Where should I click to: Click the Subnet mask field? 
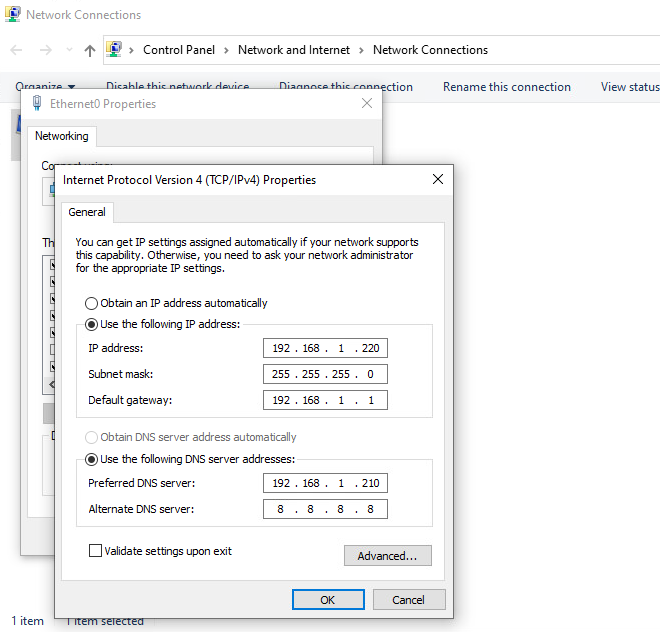click(x=325, y=374)
